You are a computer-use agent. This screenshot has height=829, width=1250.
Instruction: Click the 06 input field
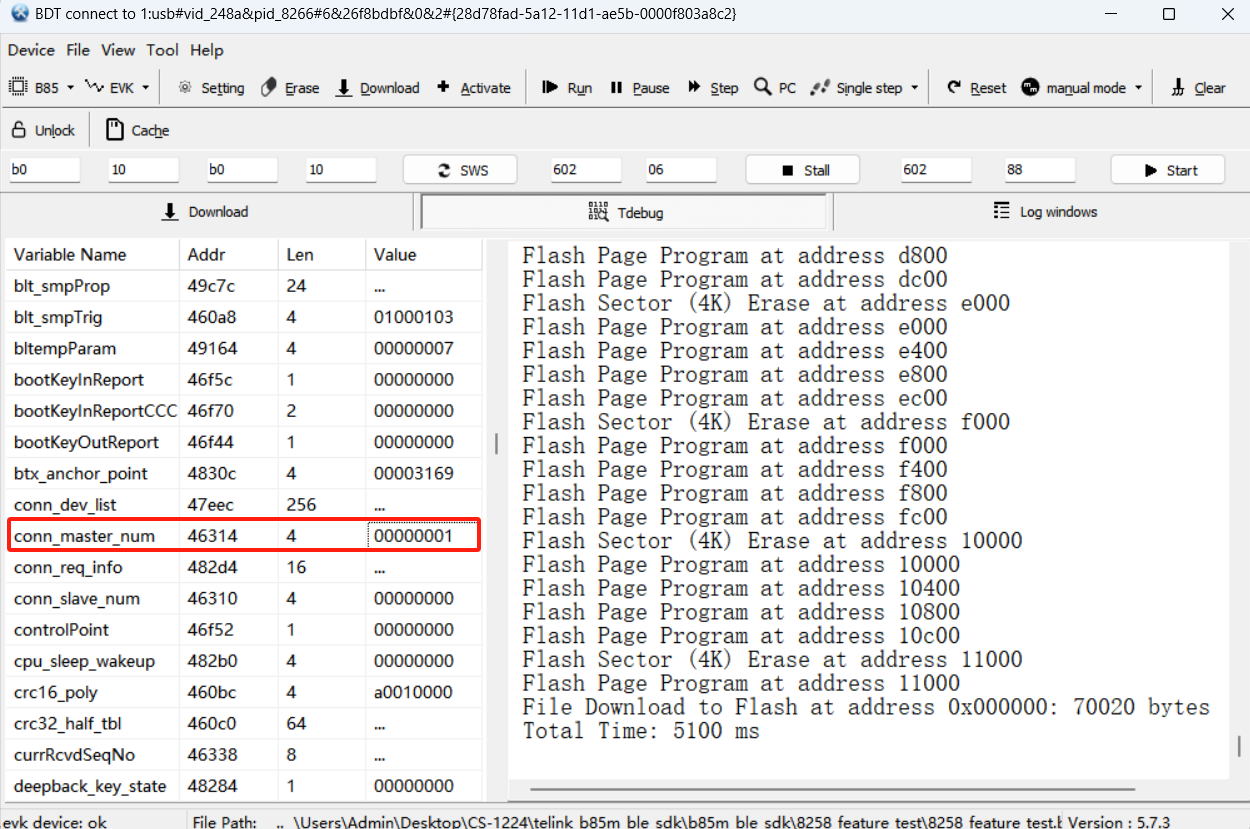[681, 170]
